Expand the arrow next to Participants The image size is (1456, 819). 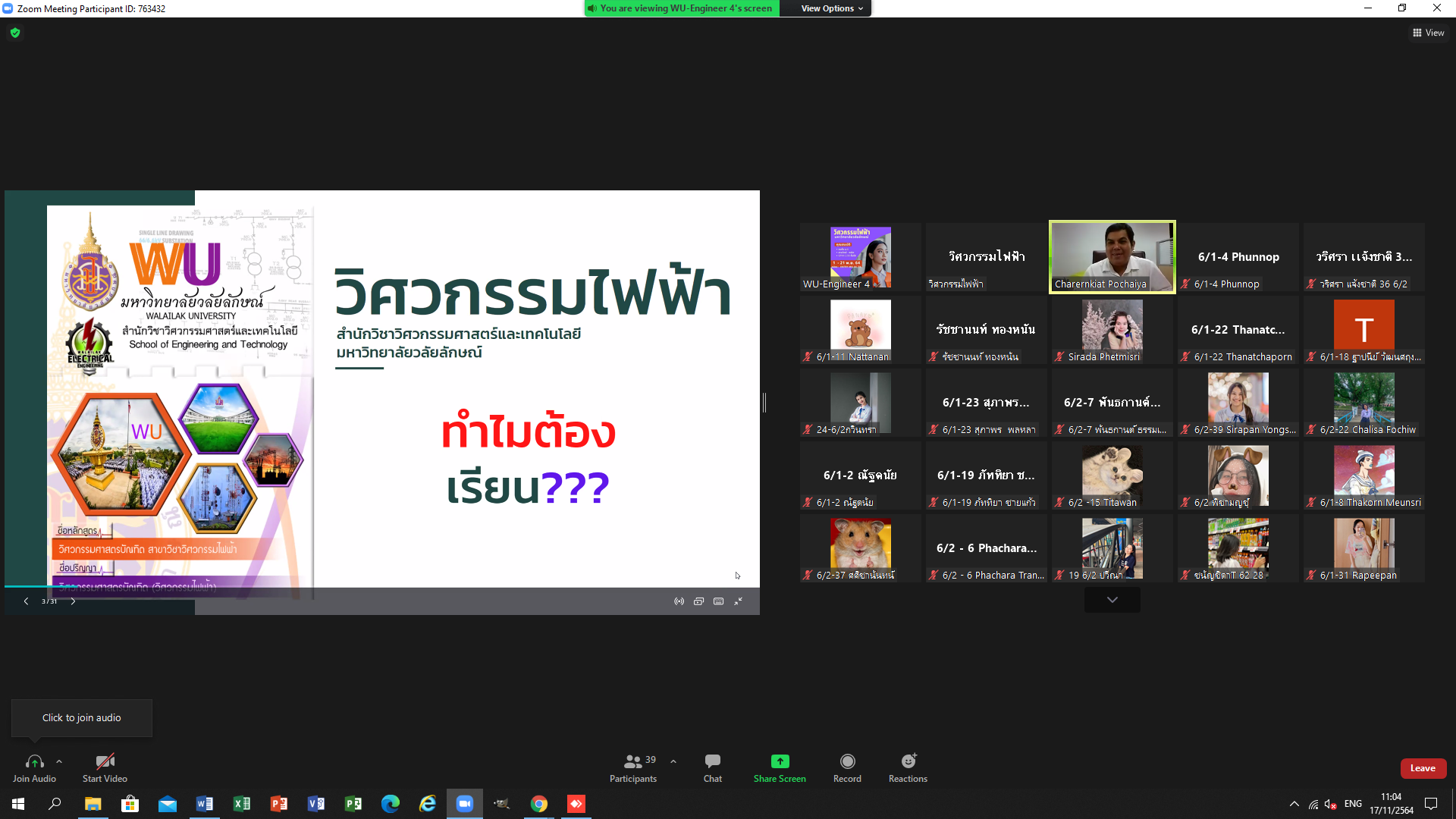(x=673, y=761)
